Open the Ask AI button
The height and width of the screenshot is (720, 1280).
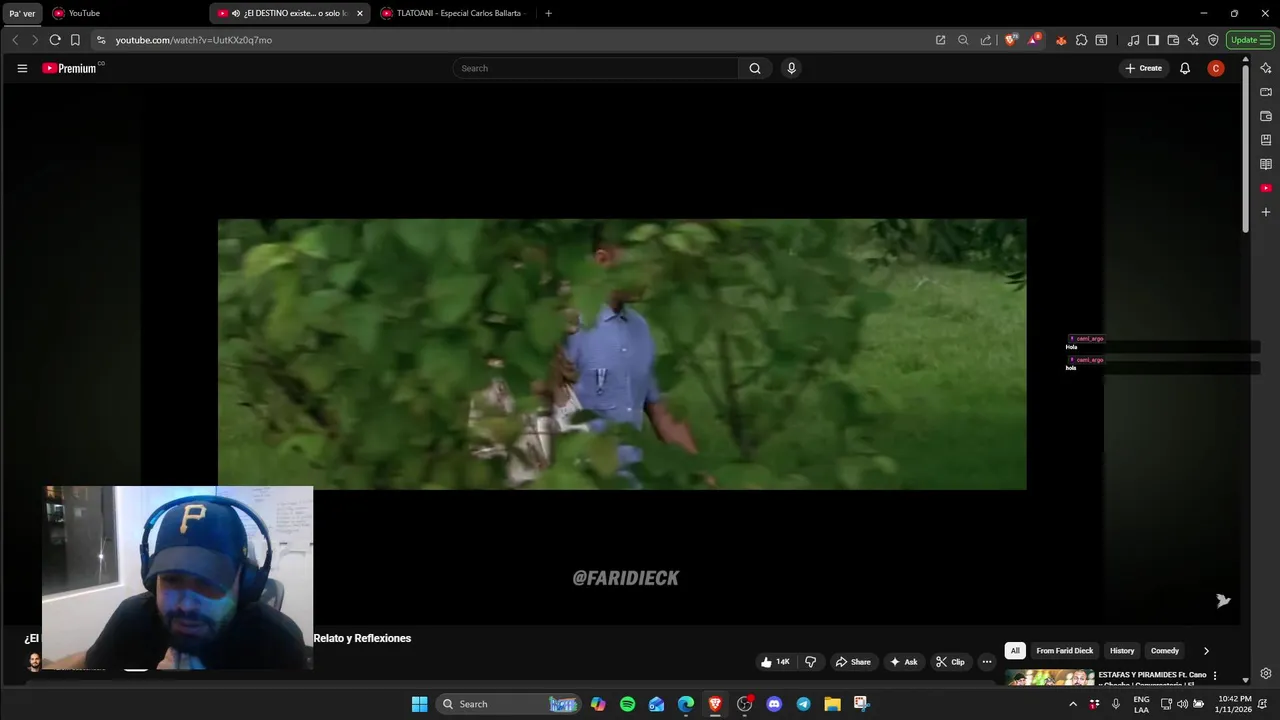[x=904, y=662]
